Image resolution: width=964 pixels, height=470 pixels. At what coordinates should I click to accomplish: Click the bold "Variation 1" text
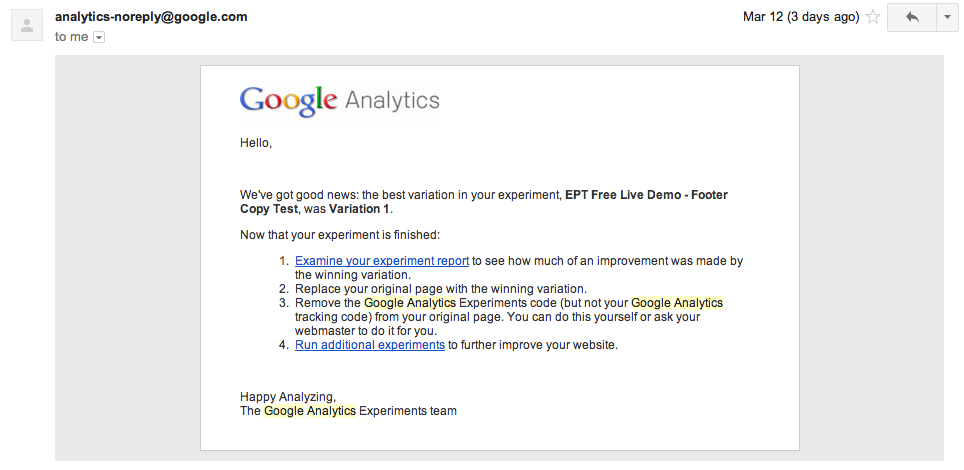pos(361,209)
